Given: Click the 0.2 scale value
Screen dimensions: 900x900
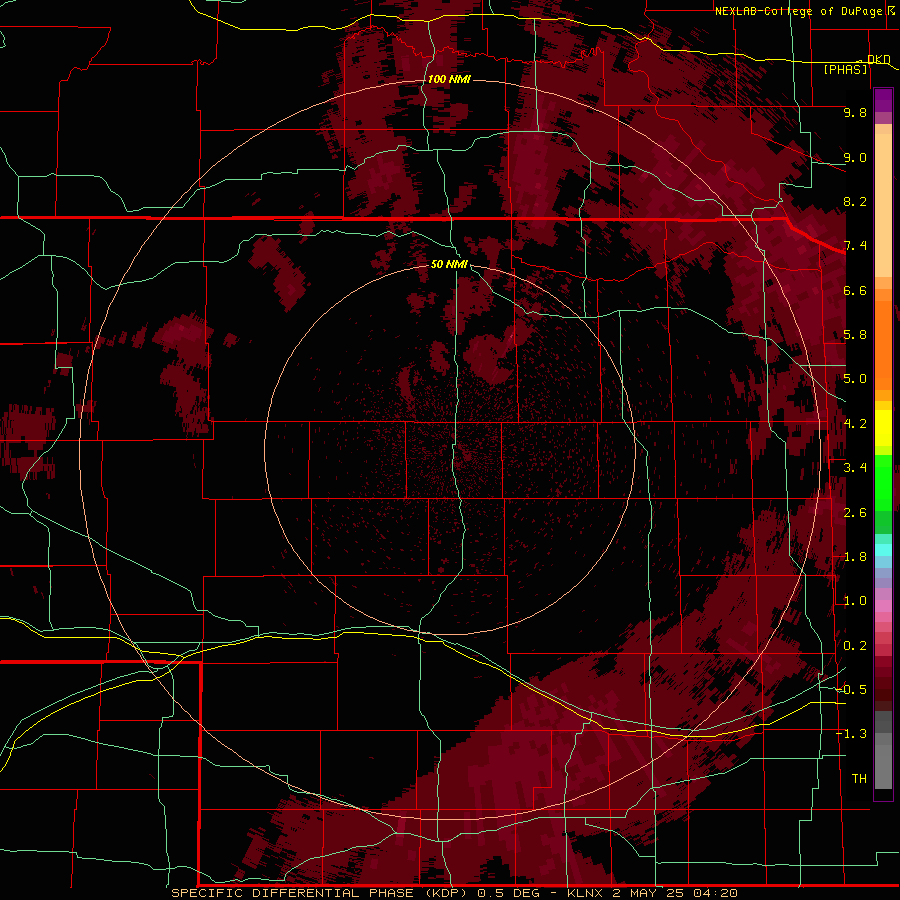Looking at the screenshot, I should point(855,646).
